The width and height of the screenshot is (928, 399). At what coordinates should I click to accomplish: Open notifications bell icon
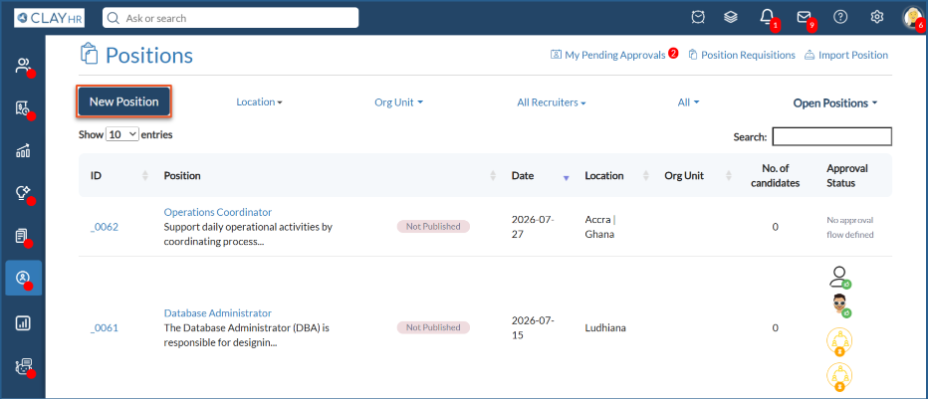[x=767, y=17]
